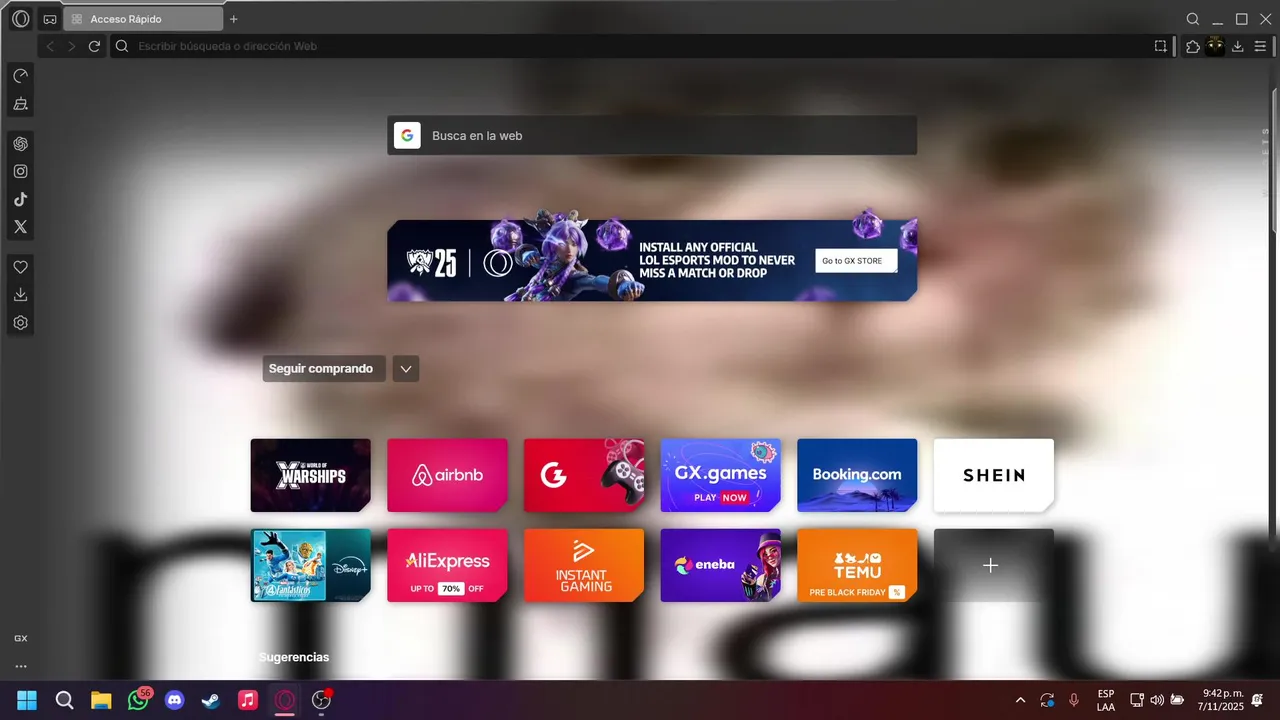1280x720 pixels.
Task: Open Steam from the taskbar
Action: [211, 700]
